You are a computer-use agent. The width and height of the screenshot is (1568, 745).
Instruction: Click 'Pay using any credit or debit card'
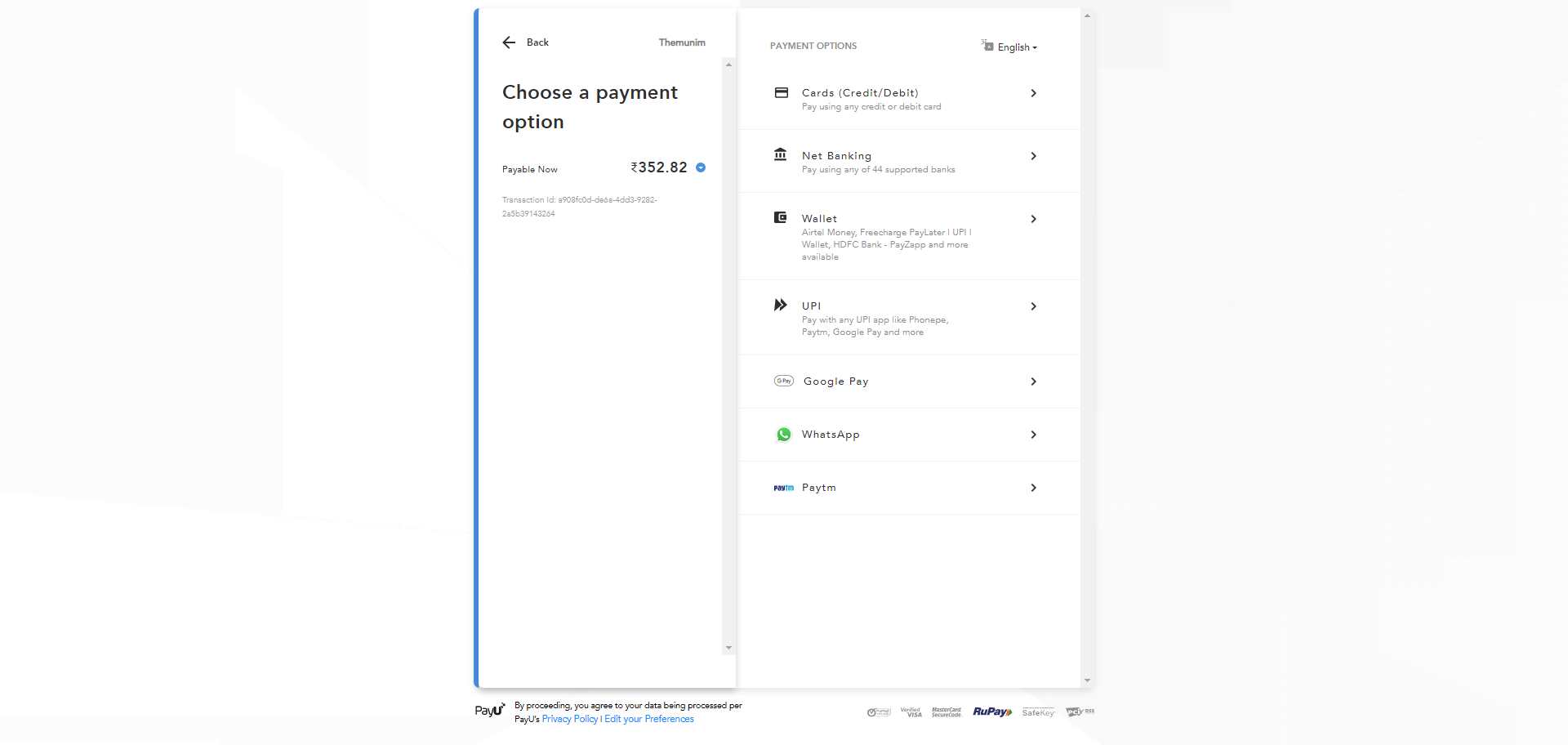click(x=871, y=107)
